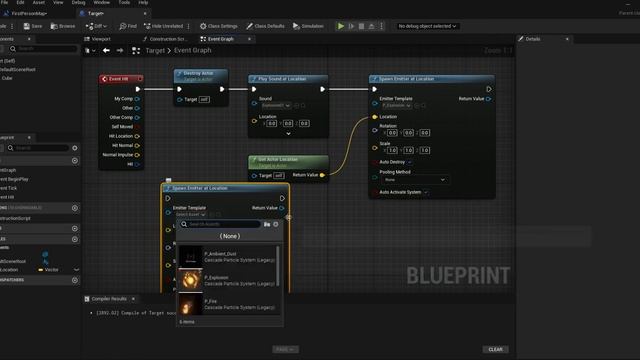Select P_Ambient_Dust particle asset
The image size is (640, 360).
click(x=227, y=257)
